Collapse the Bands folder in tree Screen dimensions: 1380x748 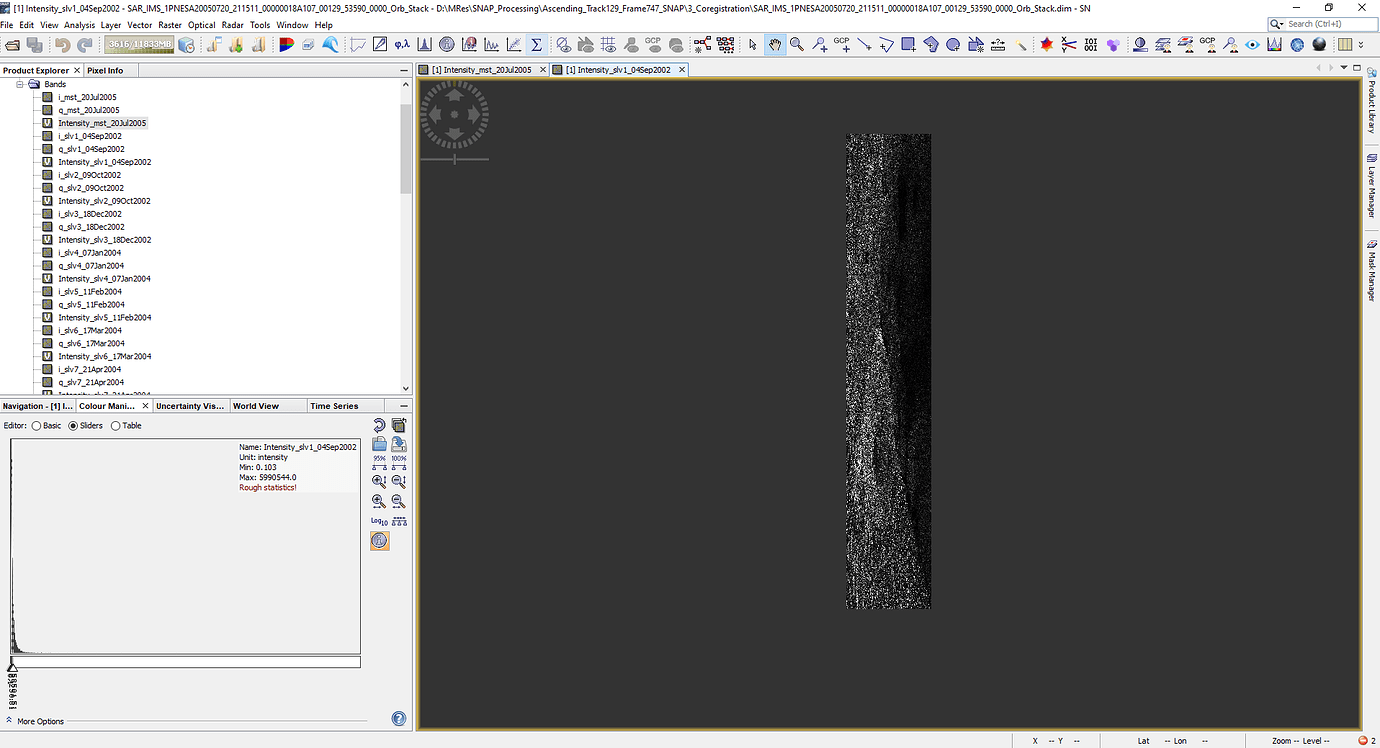point(20,85)
